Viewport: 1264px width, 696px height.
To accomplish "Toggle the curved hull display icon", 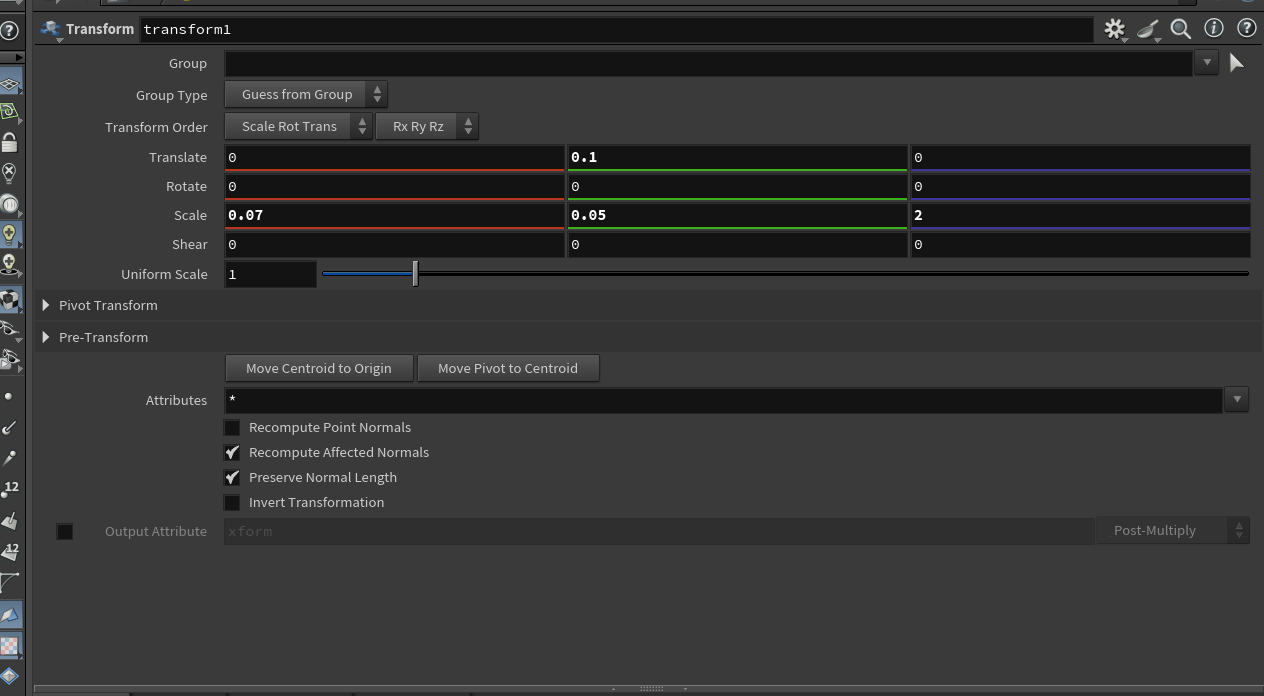I will [10, 582].
